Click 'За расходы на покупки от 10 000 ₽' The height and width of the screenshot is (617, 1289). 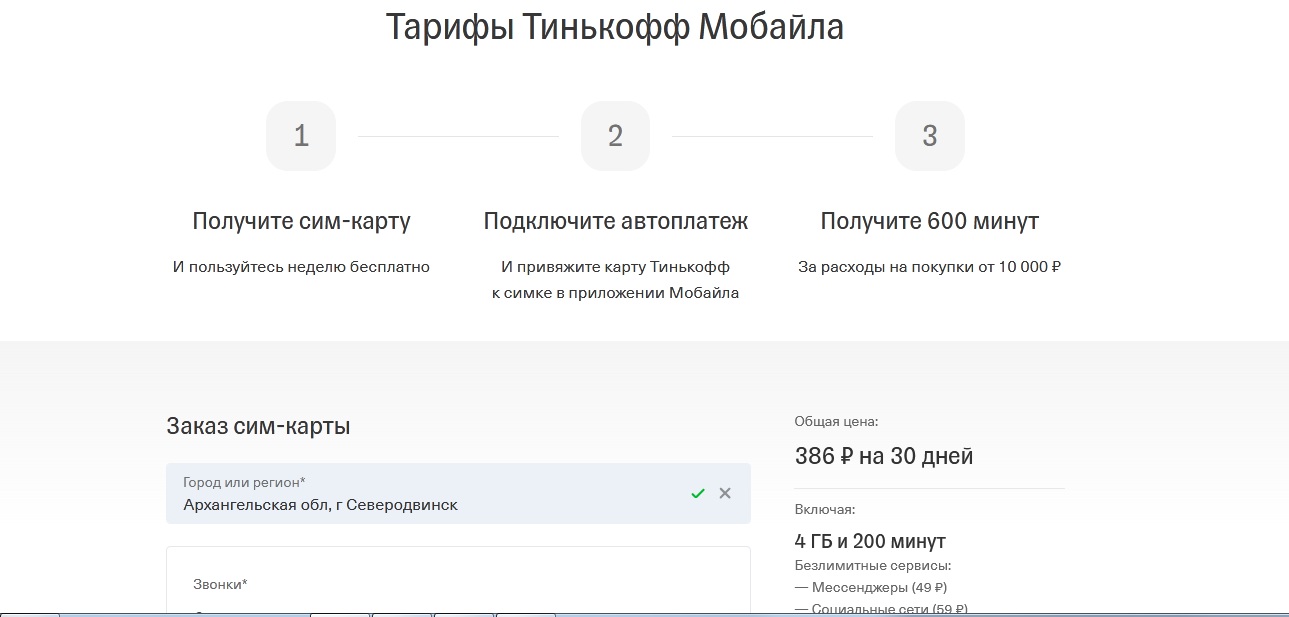pyautogui.click(x=930, y=267)
